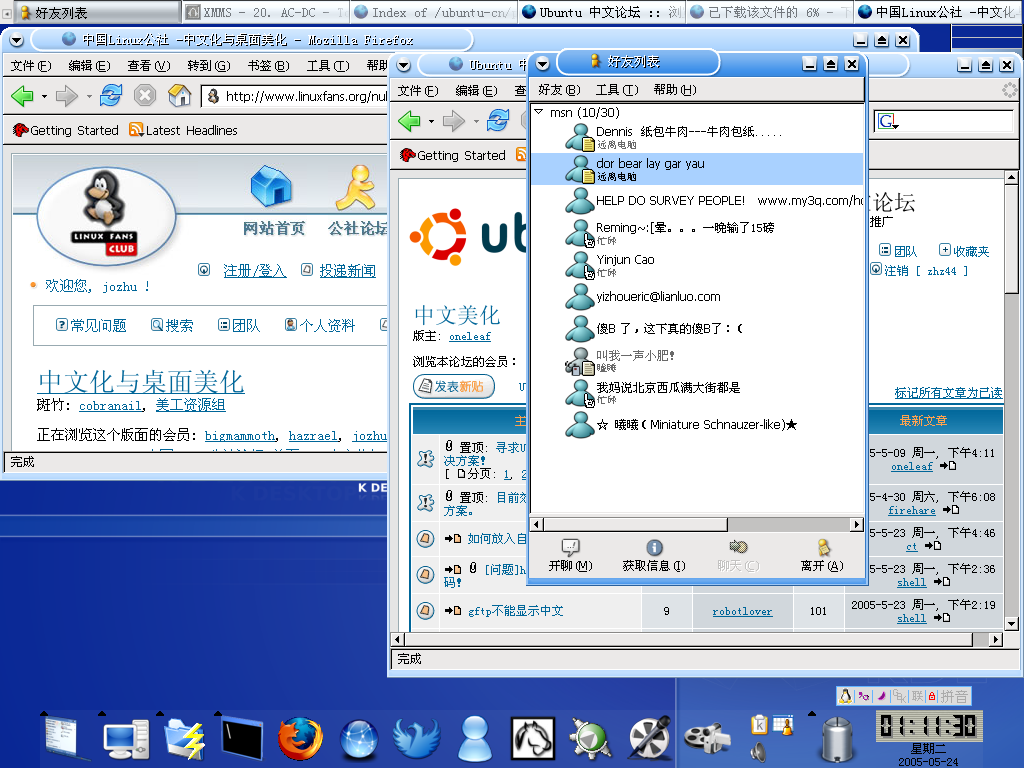Click the Linux Fans Club penguin logo
Screen dimensions: 1024x768
click(x=106, y=216)
